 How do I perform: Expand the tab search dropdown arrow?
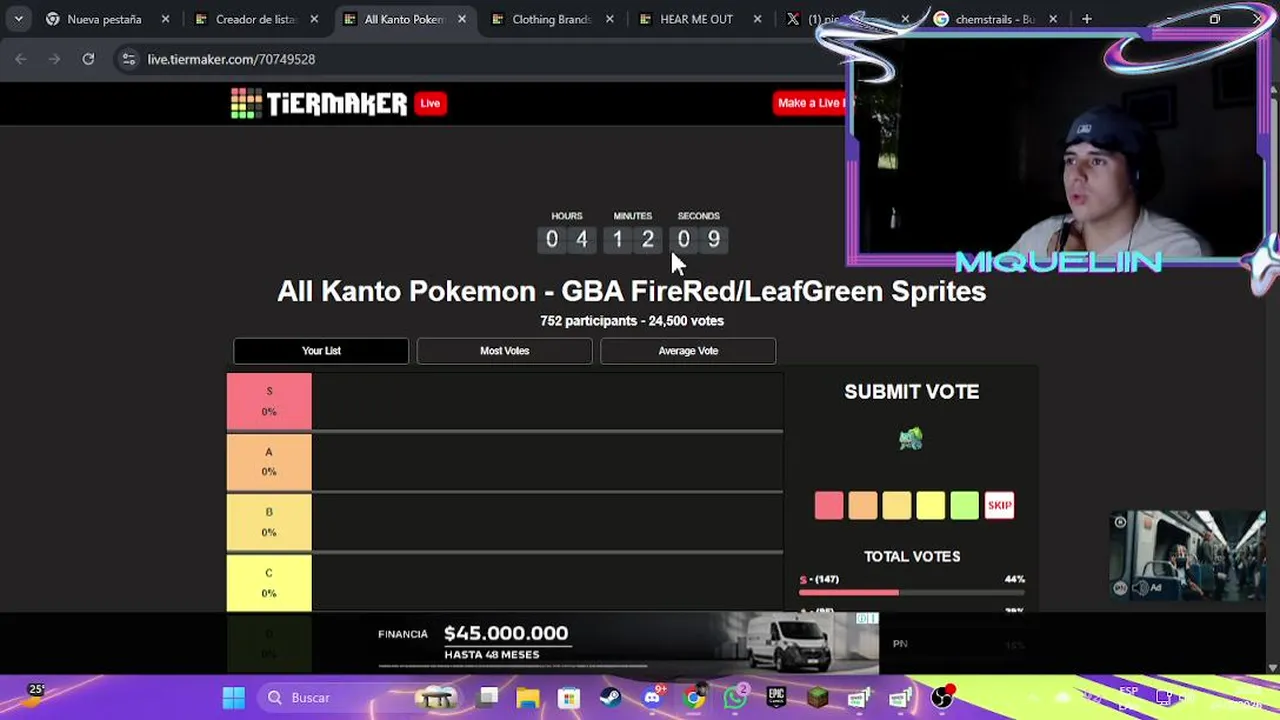tap(18, 19)
